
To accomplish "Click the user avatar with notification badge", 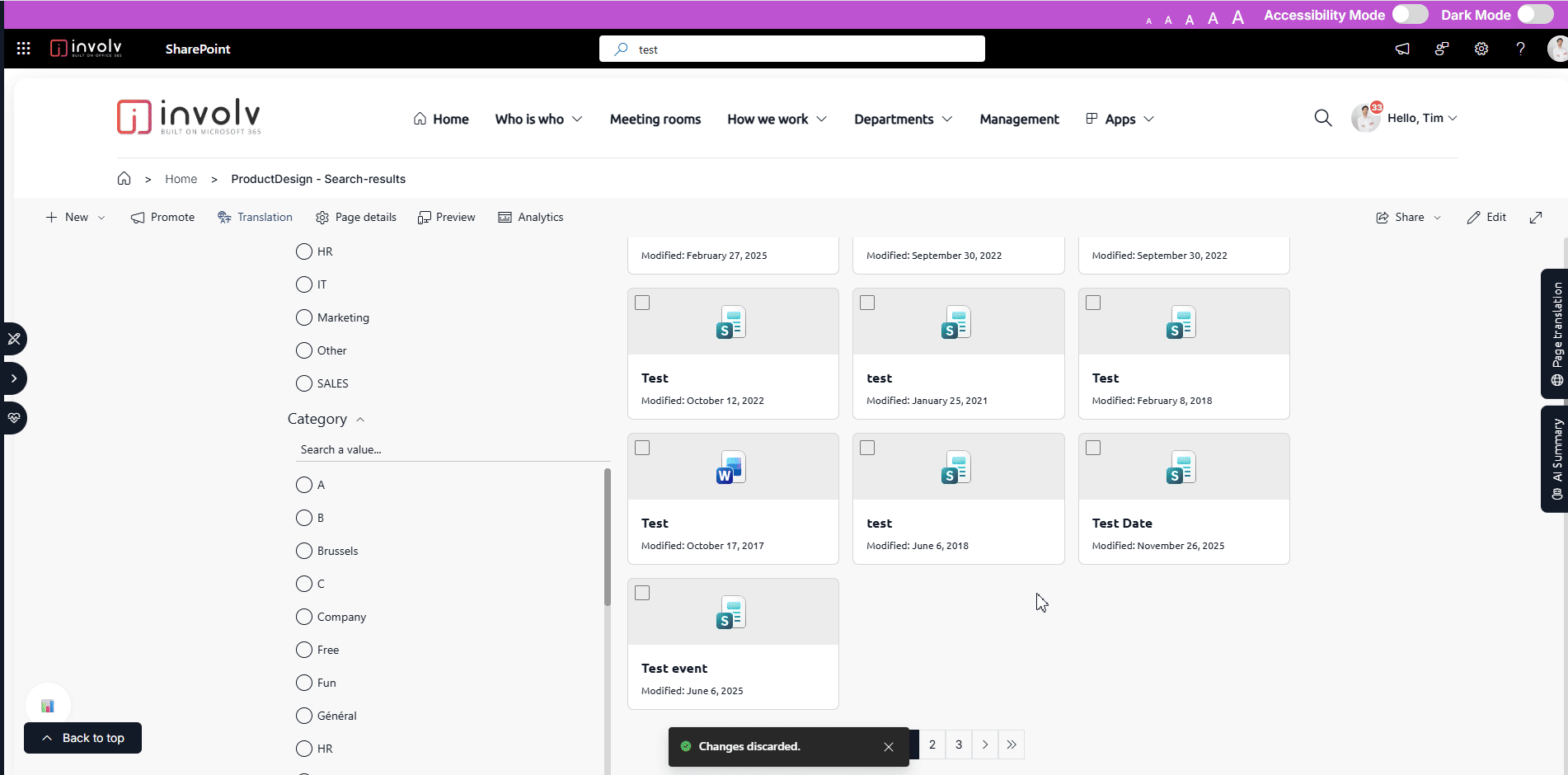I will point(1366,118).
